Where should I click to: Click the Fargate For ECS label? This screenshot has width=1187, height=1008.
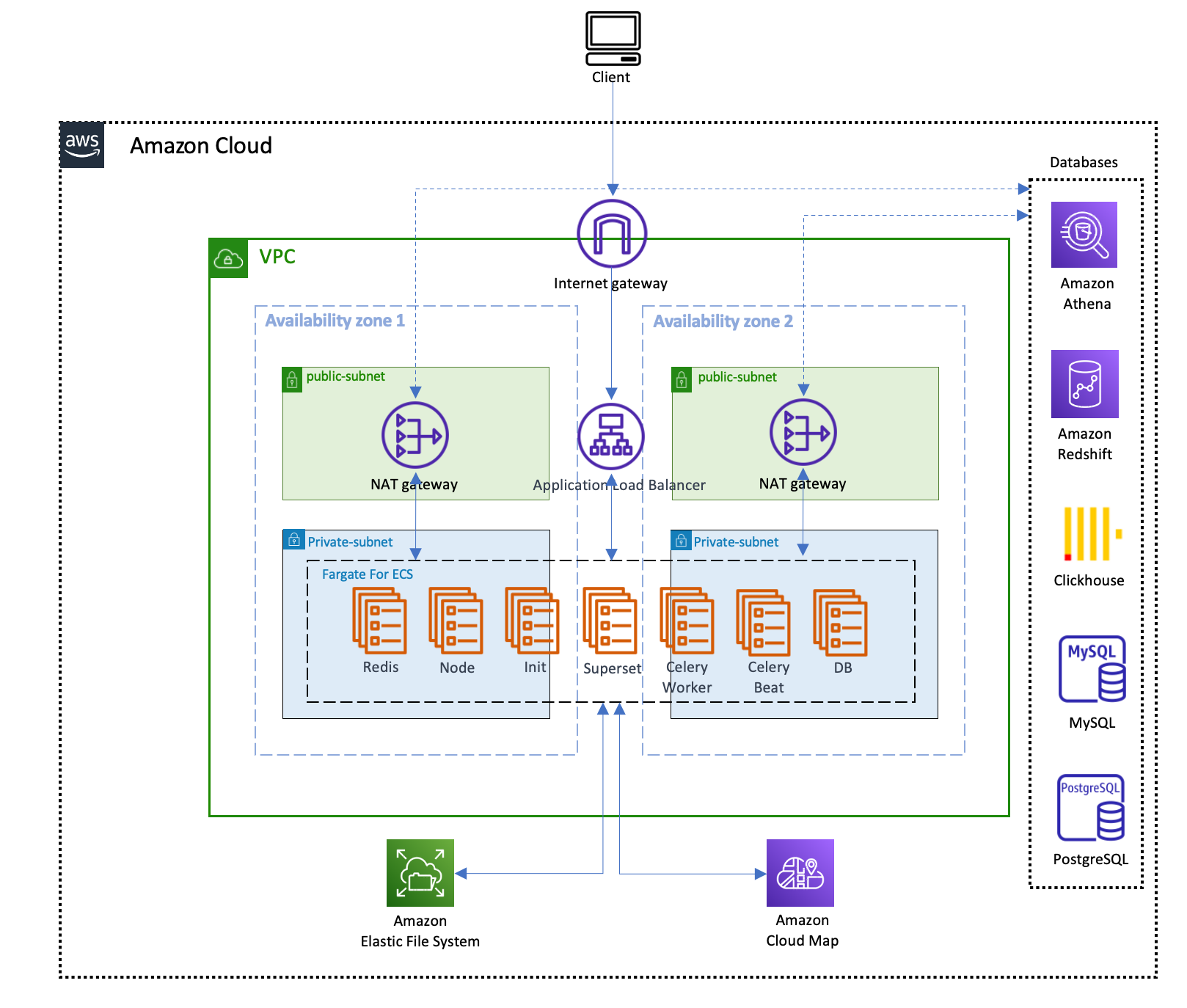[x=367, y=574]
